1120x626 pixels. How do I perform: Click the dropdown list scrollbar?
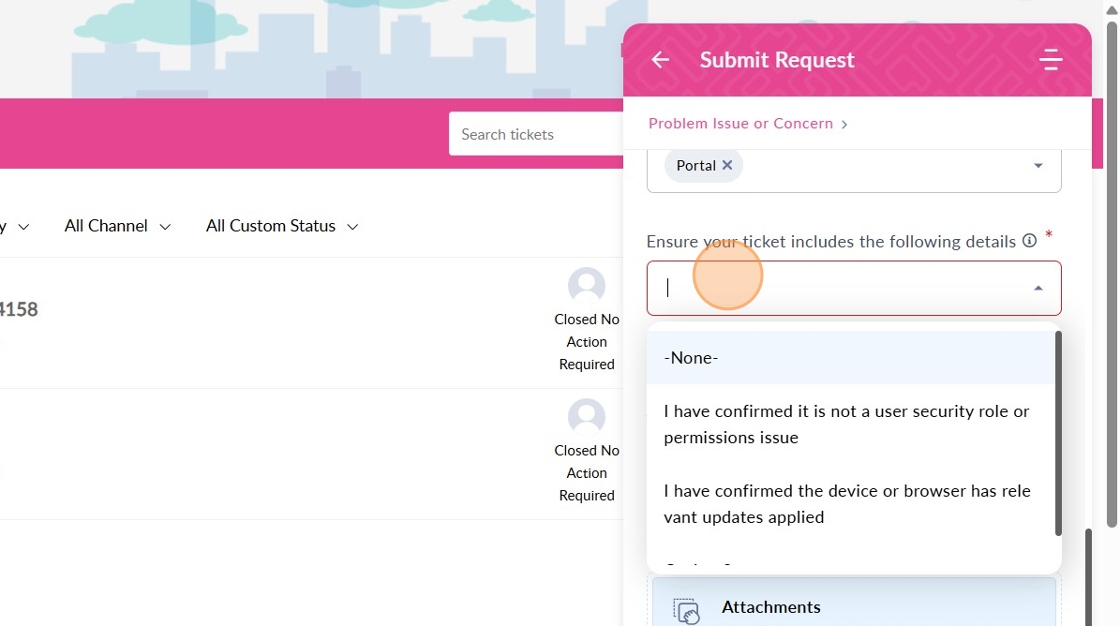click(x=1058, y=434)
